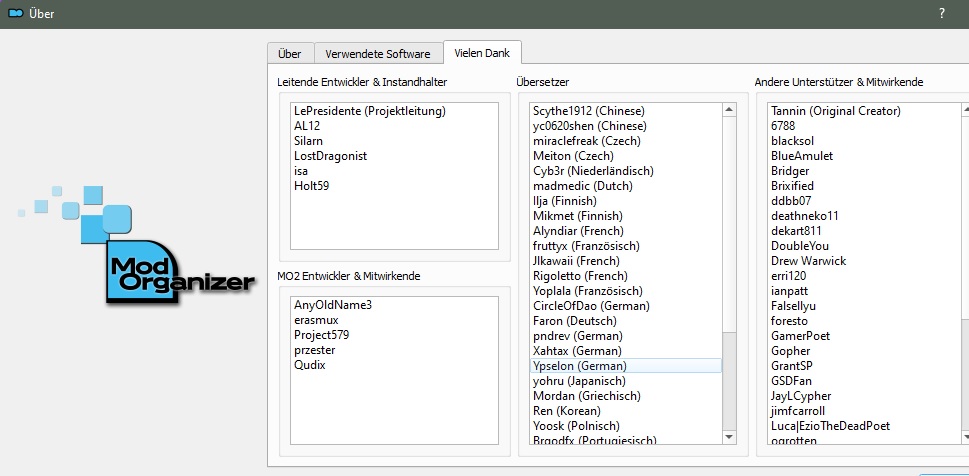Click Gopher in other supporters list
Viewport: 969px width, 476px height.
coord(791,351)
